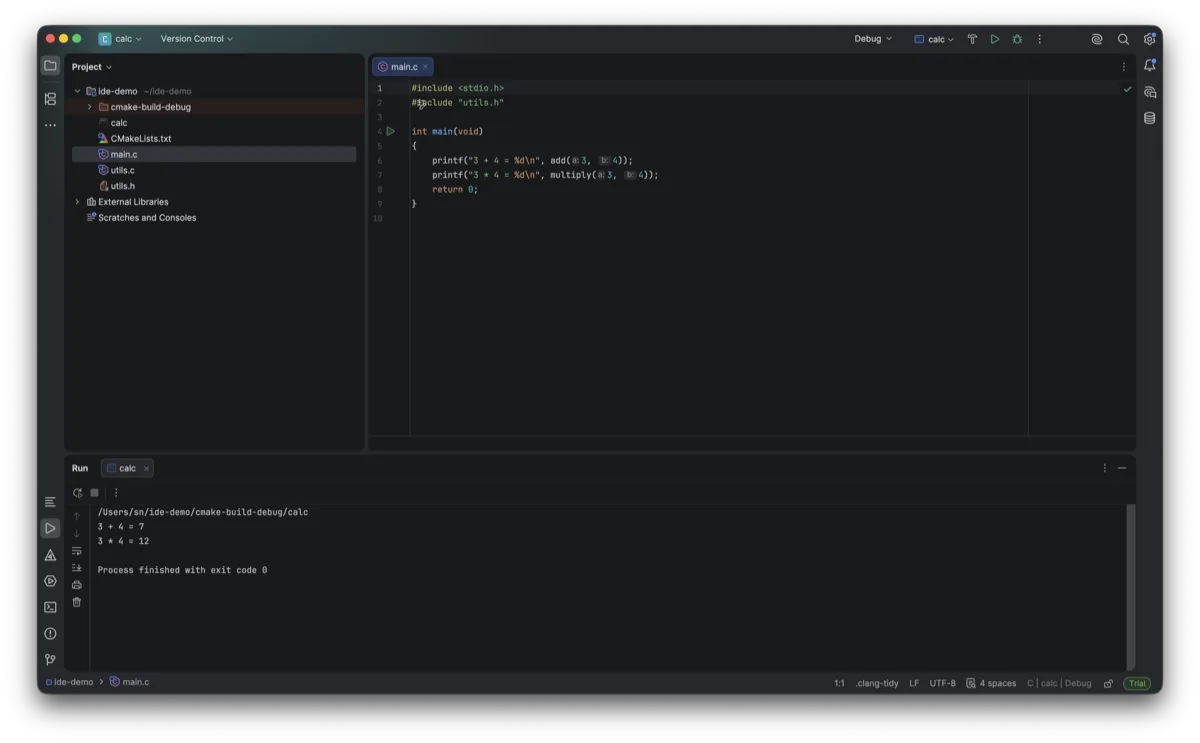Open the calc run configuration dropdown
This screenshot has width=1200, height=743.
click(x=934, y=39)
